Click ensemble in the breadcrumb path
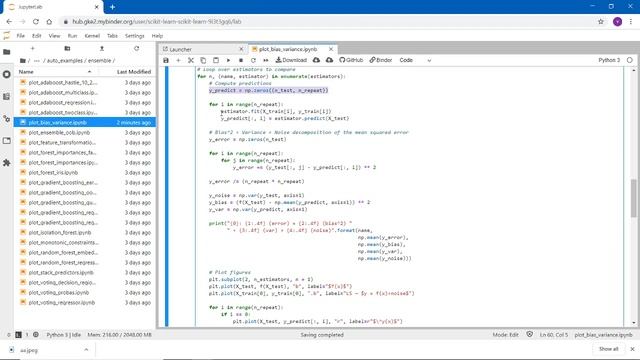This screenshot has height=360, width=640. pos(99,60)
